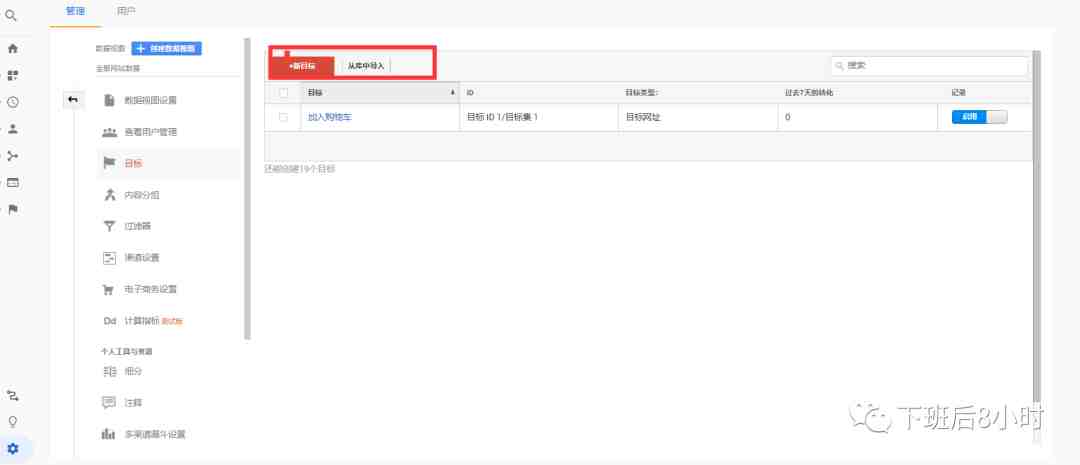Go to the Home icon in the sidebar

(x=12, y=49)
